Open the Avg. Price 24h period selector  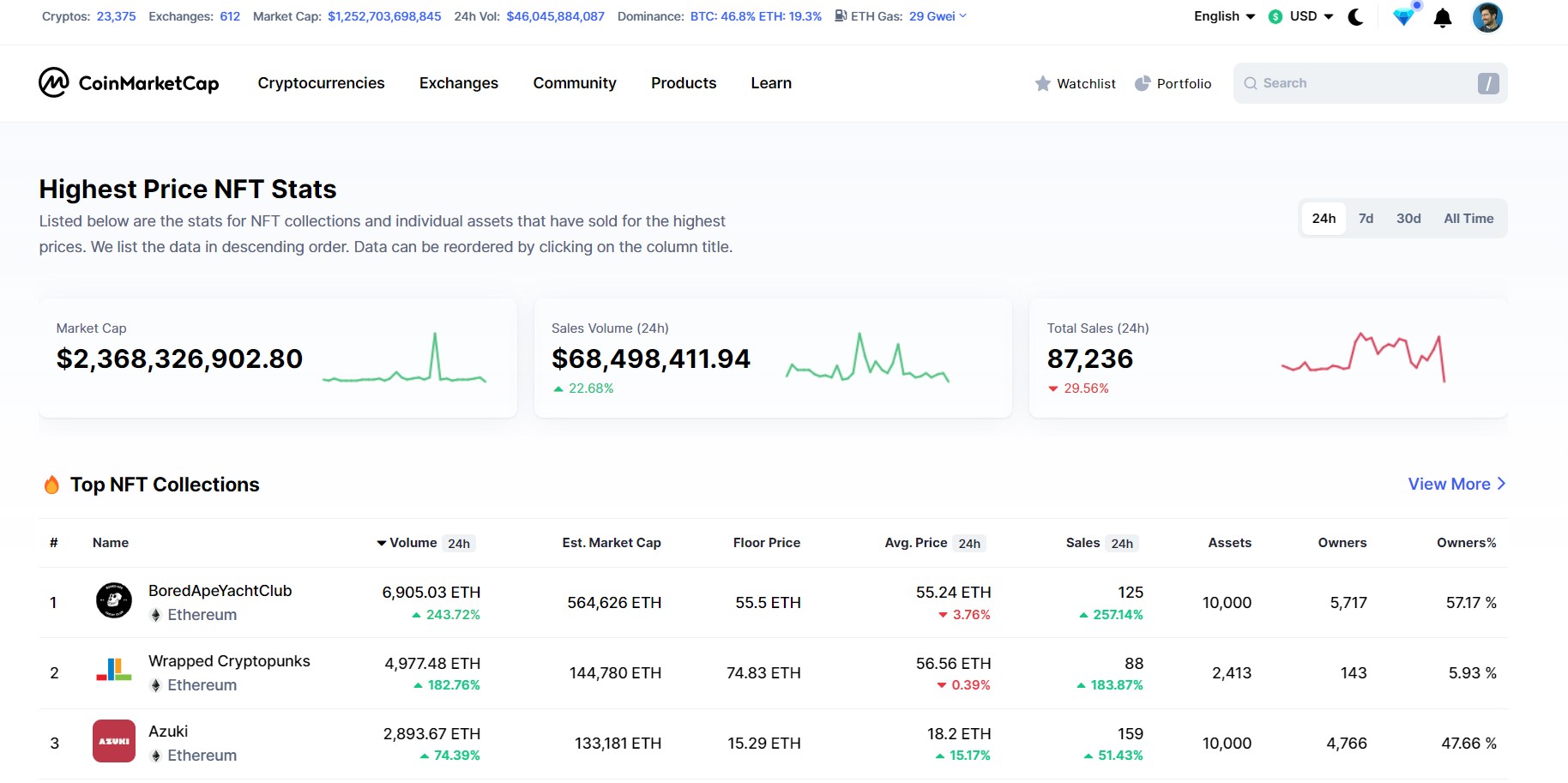pos(969,544)
